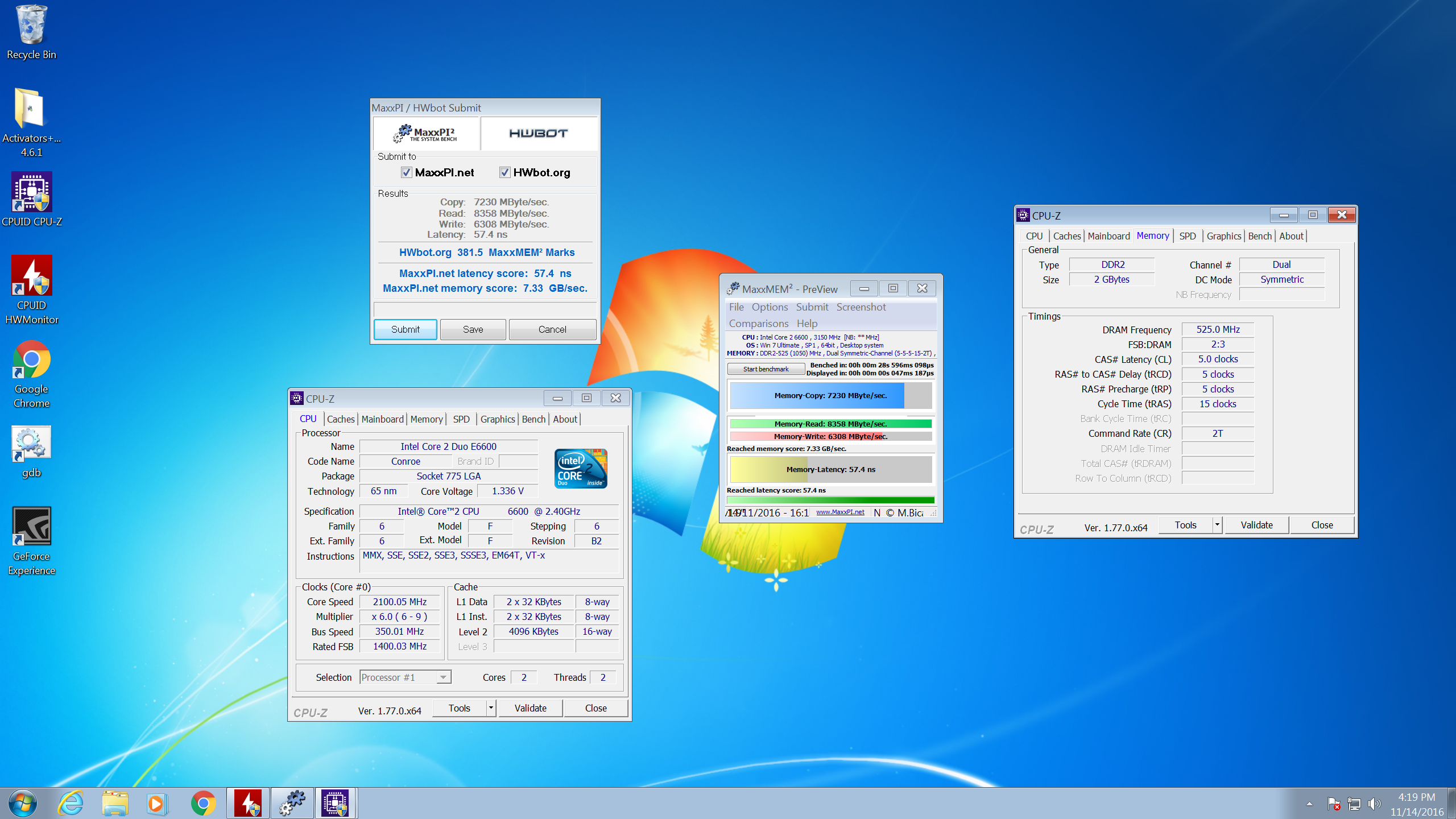
Task: Open the Options menu in MaxxMEM²
Action: [770, 307]
